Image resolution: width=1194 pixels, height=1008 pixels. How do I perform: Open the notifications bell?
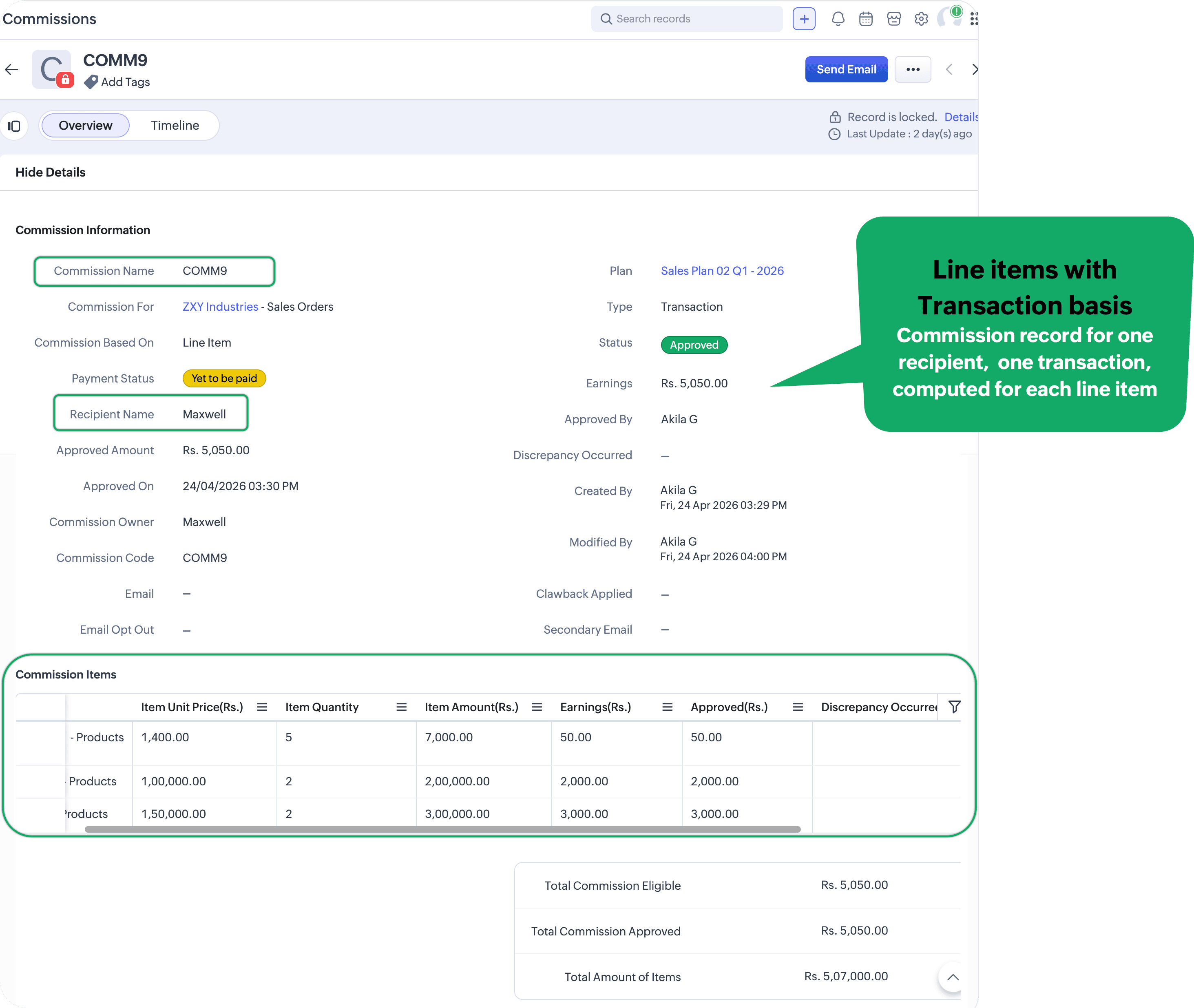click(x=838, y=19)
